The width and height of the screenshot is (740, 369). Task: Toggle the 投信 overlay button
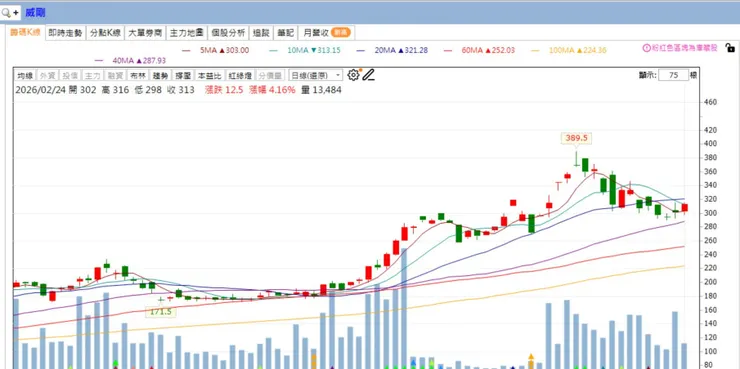click(x=70, y=75)
